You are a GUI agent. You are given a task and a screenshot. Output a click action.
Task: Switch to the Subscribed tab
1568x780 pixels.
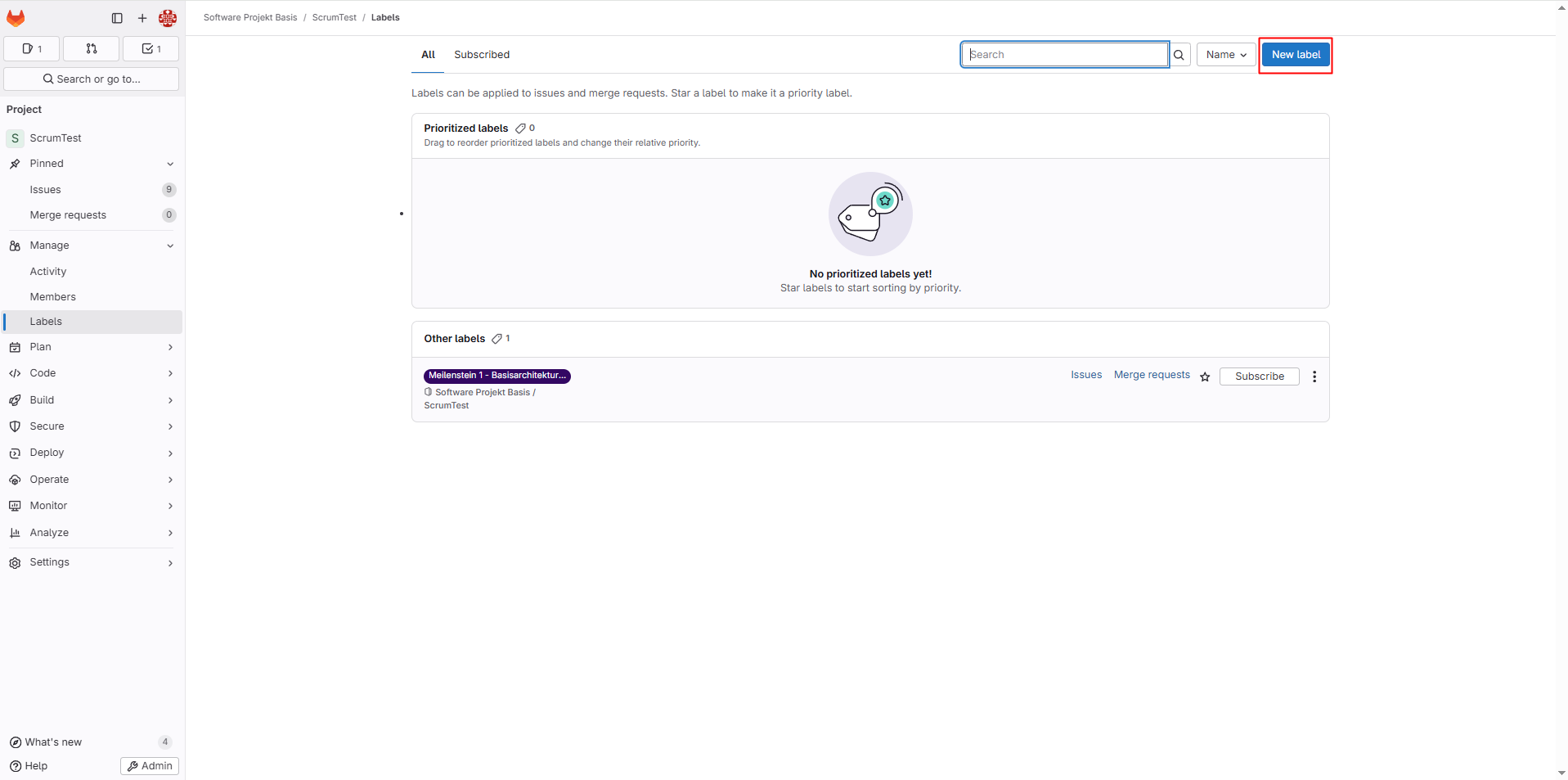point(482,55)
